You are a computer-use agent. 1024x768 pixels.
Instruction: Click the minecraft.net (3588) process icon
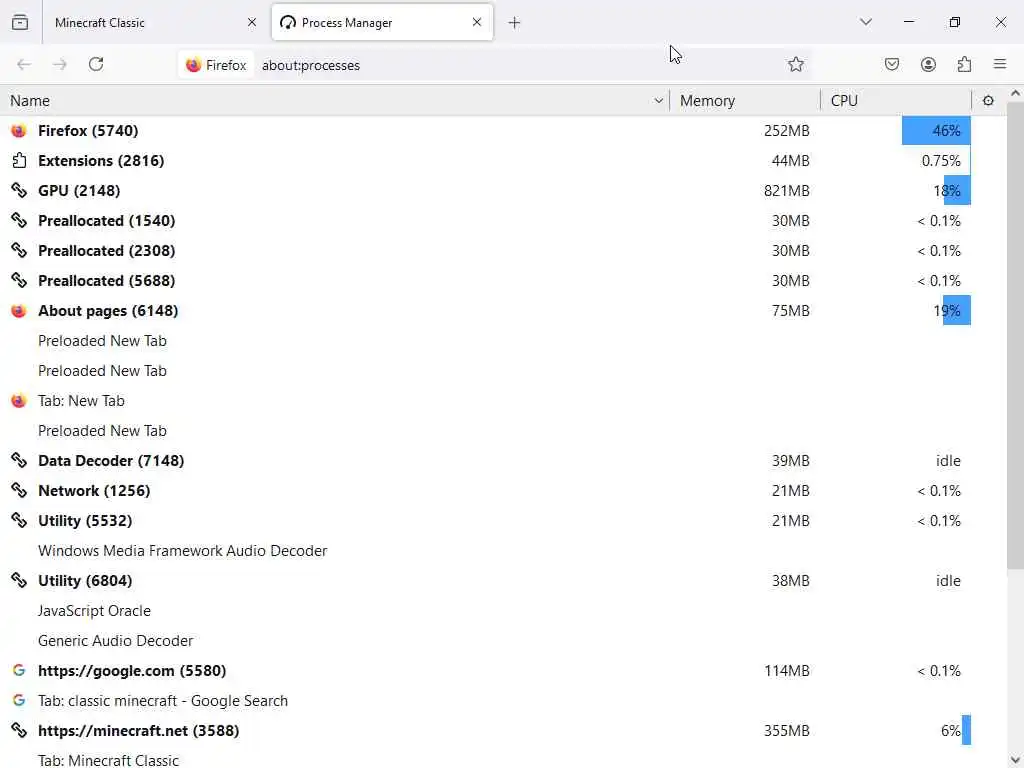(19, 731)
